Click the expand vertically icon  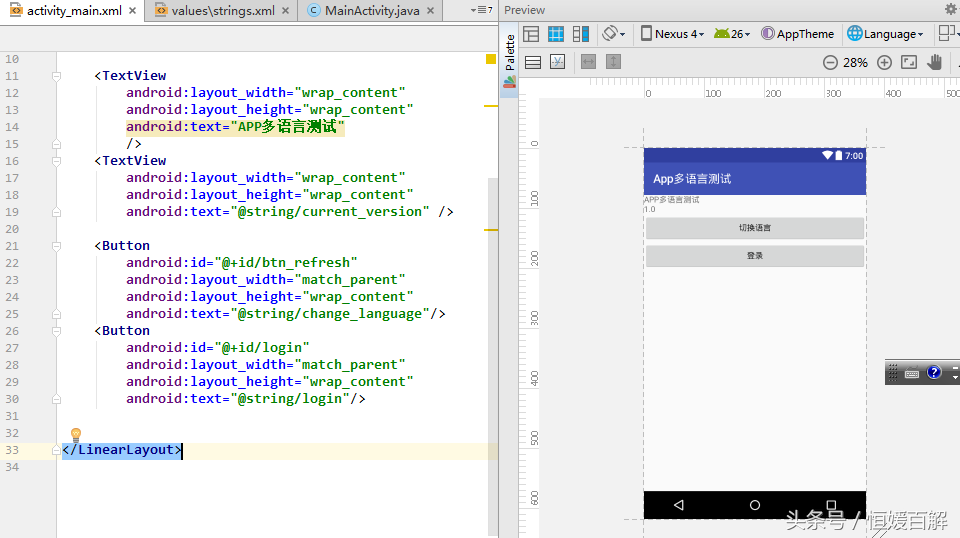tap(613, 62)
